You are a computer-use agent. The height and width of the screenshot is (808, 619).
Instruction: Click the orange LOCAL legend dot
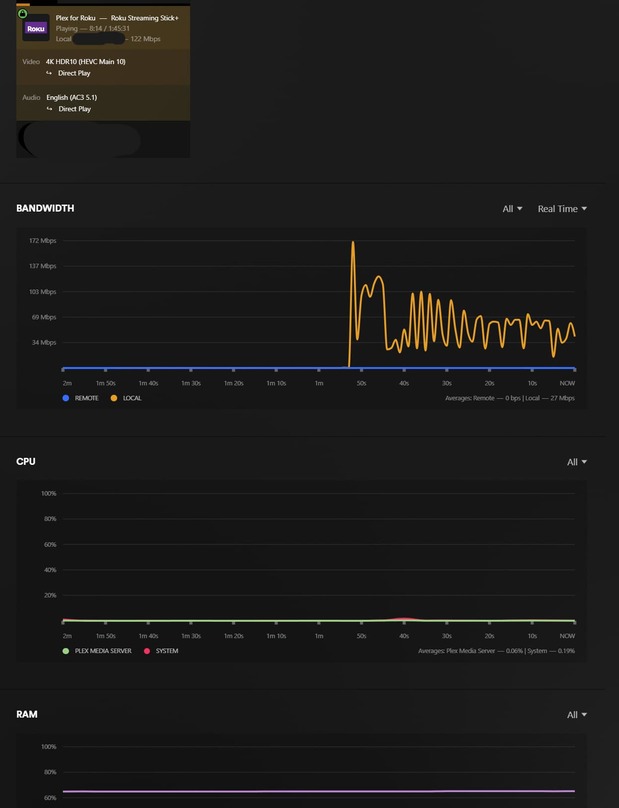click(x=114, y=398)
